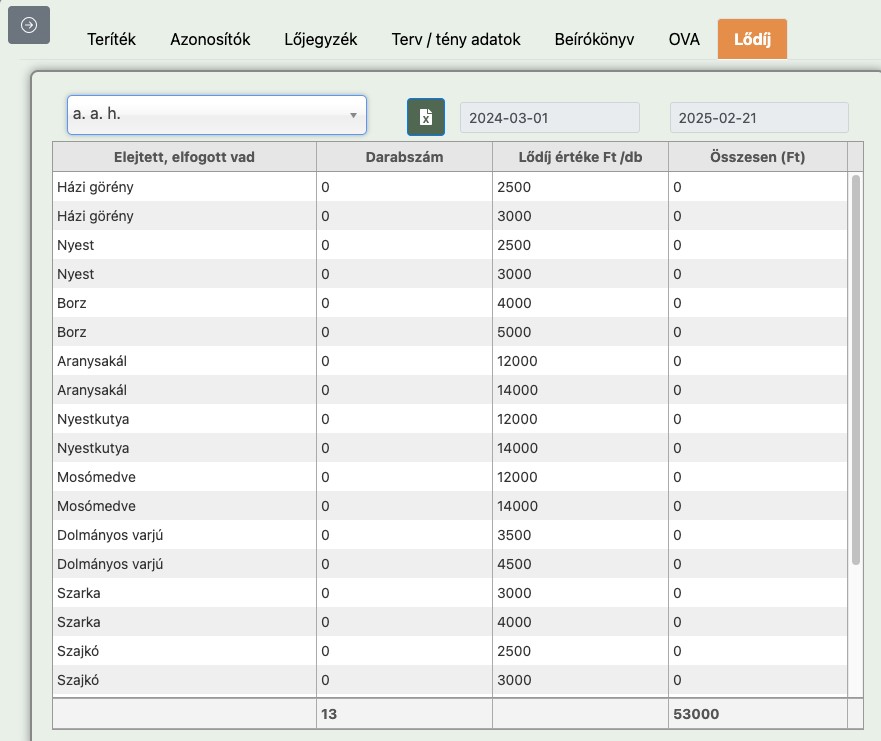Click the Összesen (Ft) column header

757,157
